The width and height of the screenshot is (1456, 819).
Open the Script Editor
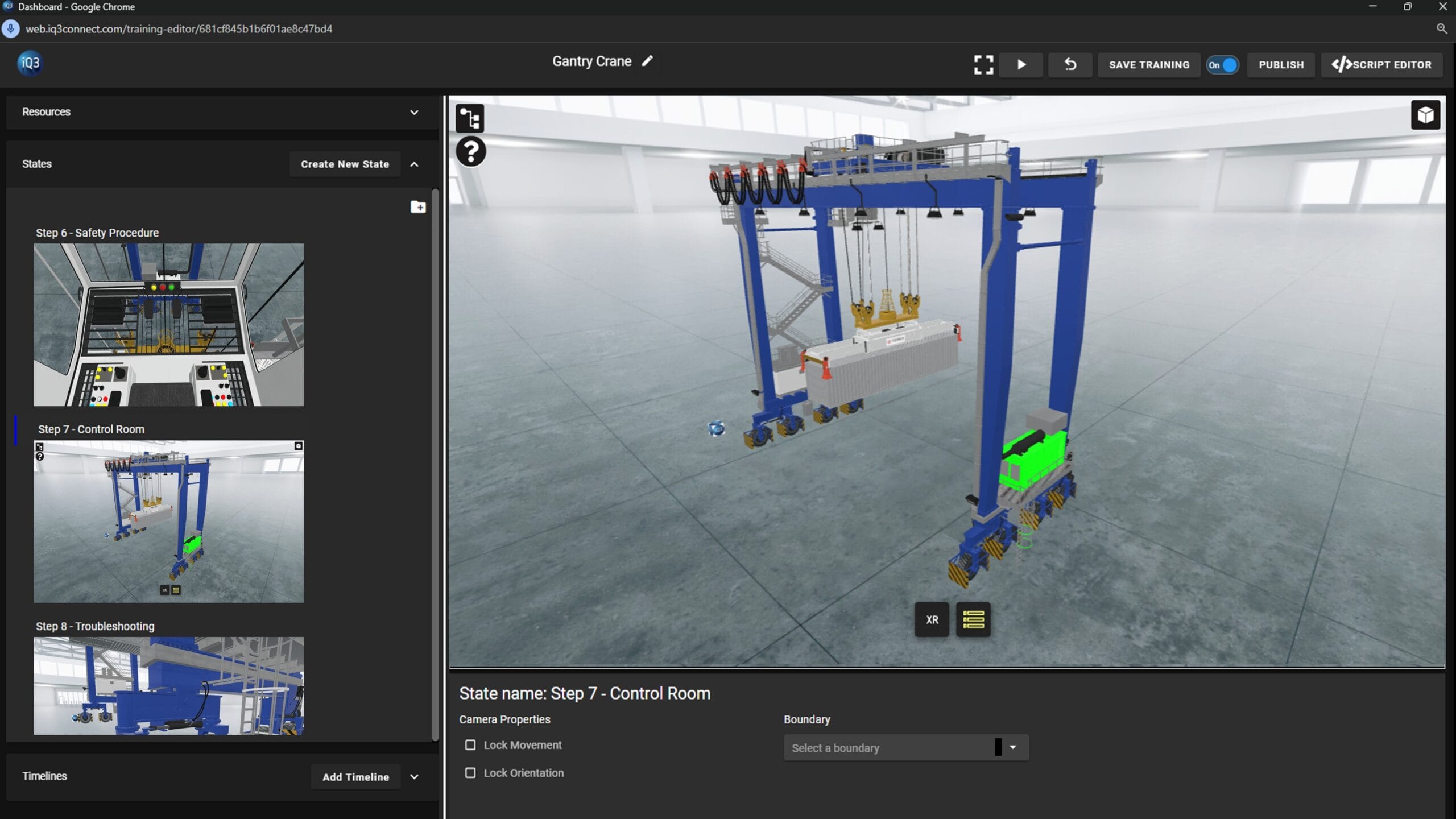pos(1381,65)
